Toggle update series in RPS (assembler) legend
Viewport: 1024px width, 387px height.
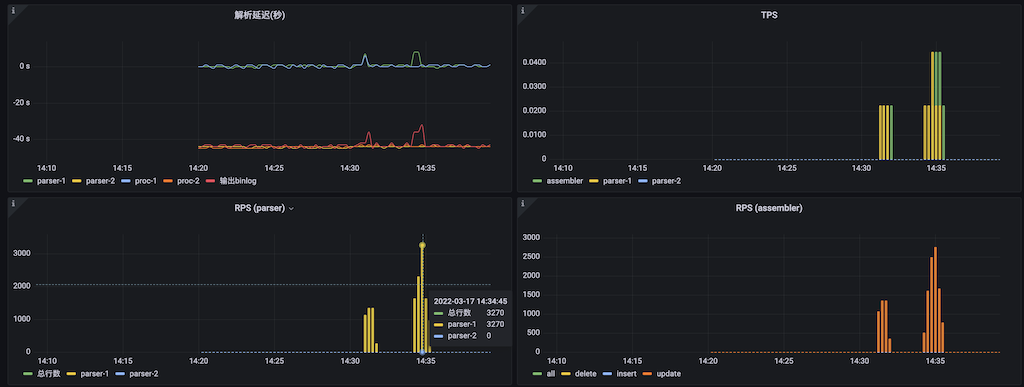pyautogui.click(x=668, y=374)
